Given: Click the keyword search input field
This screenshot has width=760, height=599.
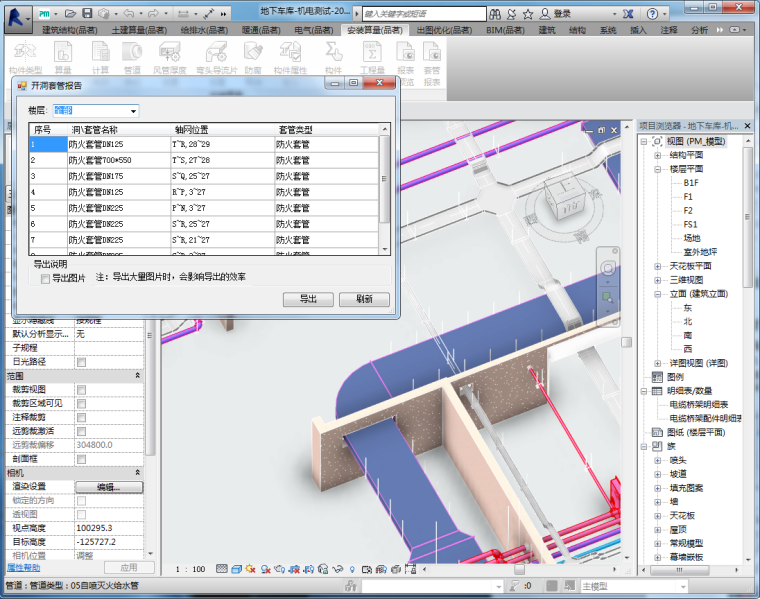Looking at the screenshot, I should pos(424,14).
